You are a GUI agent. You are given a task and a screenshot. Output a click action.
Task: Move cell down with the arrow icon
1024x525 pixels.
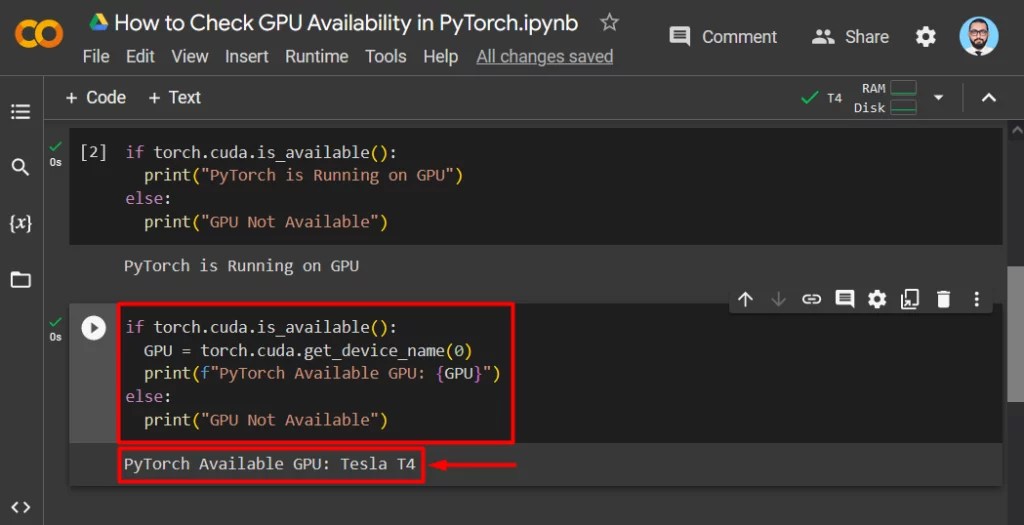pyautogui.click(x=778, y=299)
